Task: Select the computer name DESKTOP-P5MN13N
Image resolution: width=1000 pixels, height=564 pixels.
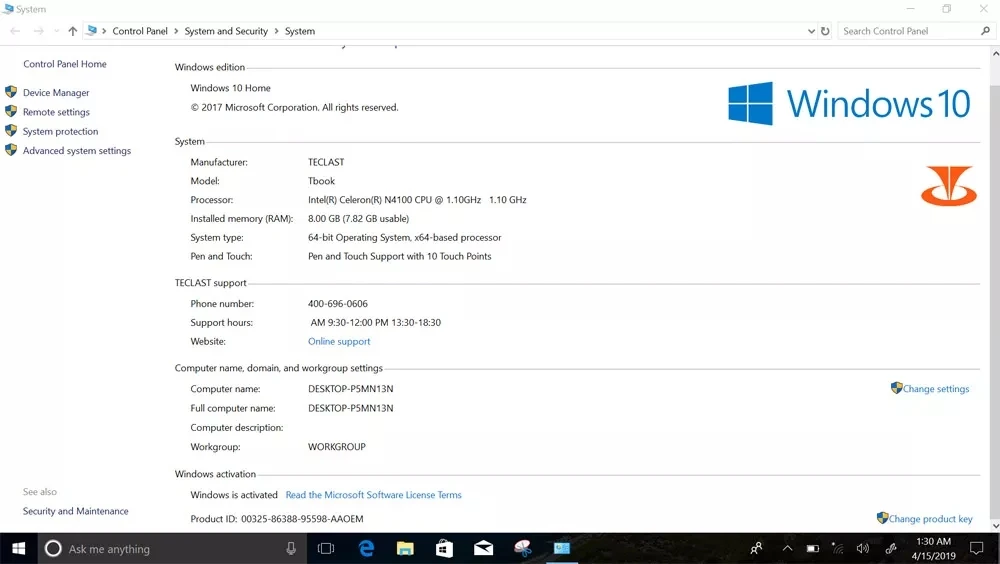Action: 351,389
